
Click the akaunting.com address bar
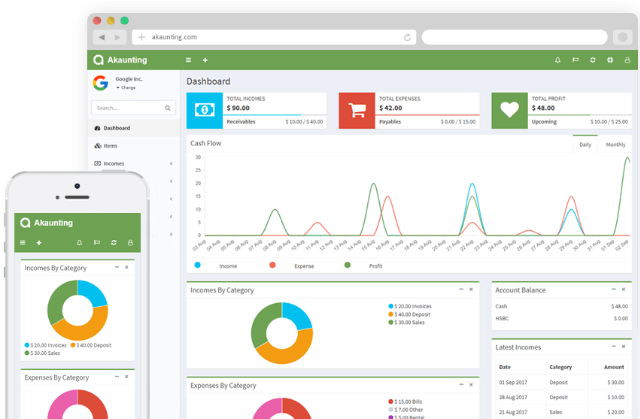pos(274,37)
